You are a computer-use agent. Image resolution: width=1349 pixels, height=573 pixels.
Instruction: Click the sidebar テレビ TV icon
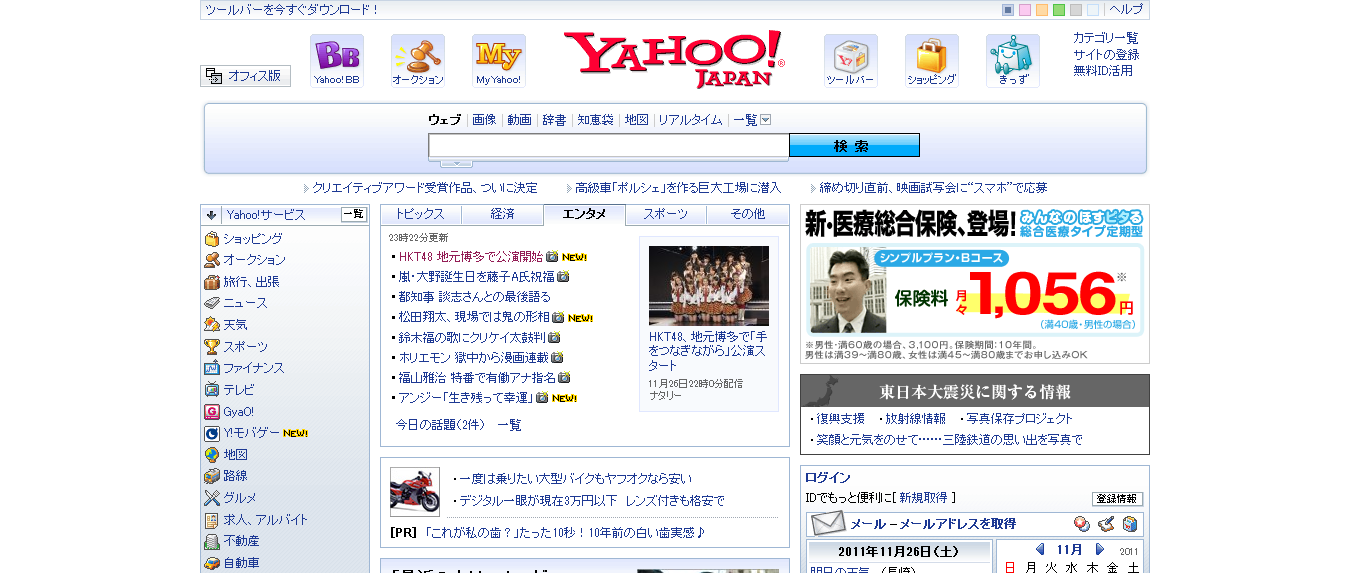(x=212, y=390)
